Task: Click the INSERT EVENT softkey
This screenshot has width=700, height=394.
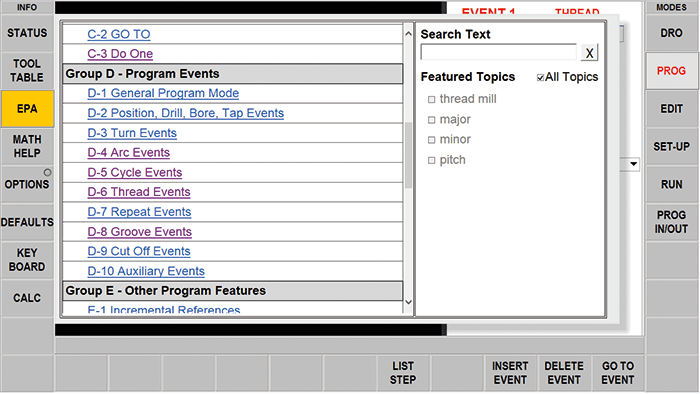Action: (x=510, y=373)
